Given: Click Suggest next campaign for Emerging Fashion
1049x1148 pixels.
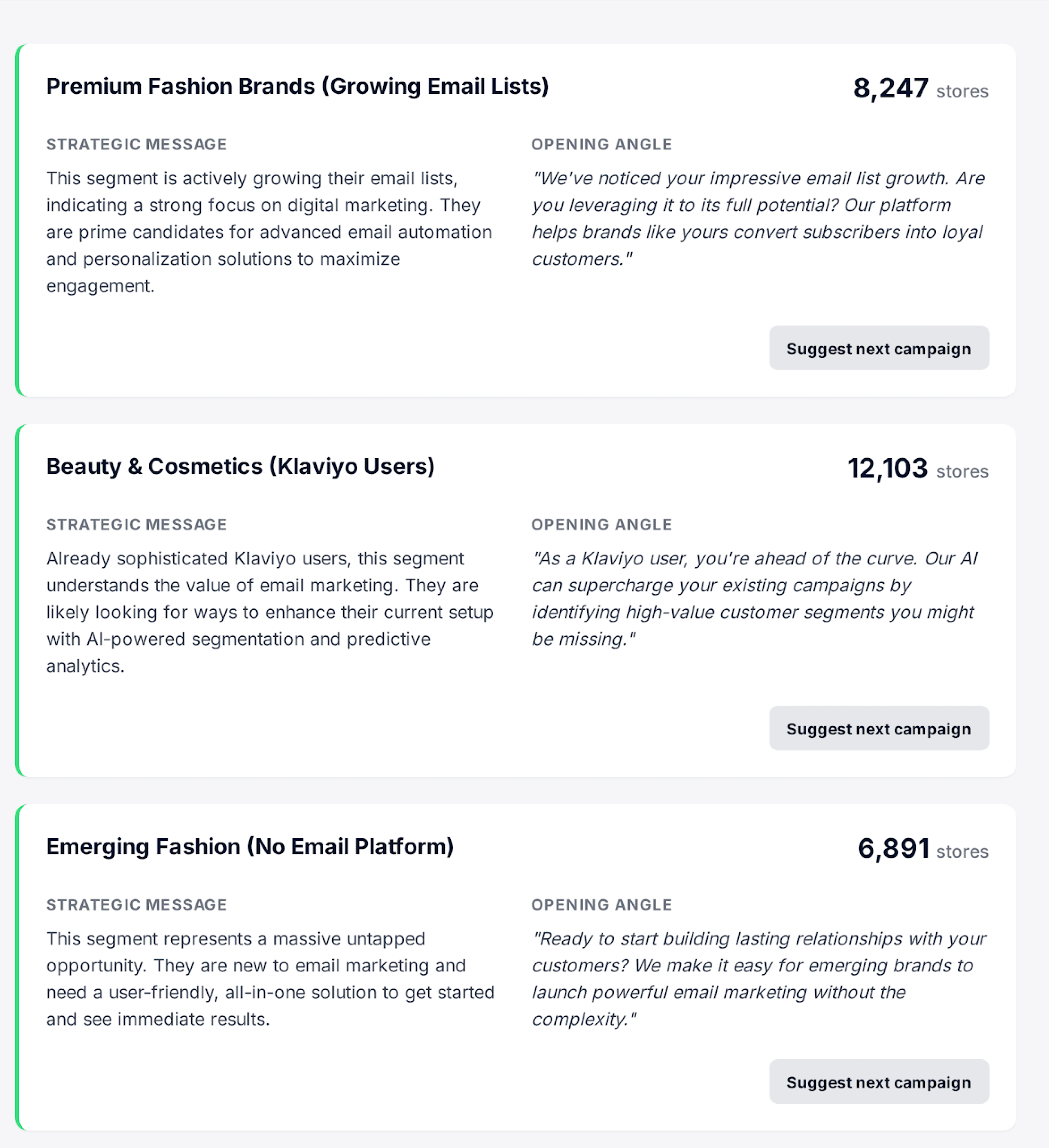Looking at the screenshot, I should coord(878,1081).
